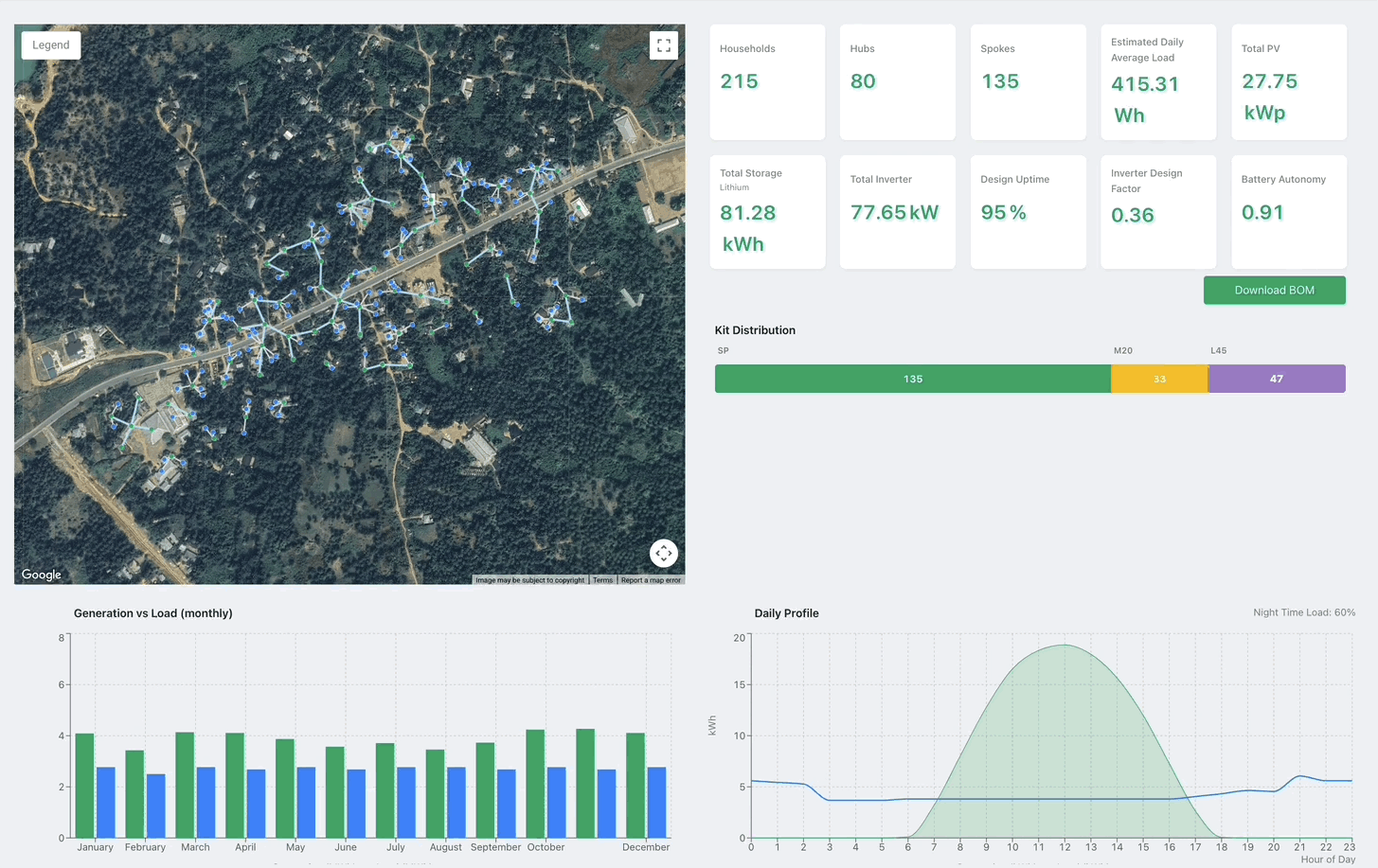Viewport: 1378px width, 868px height.
Task: Click the Battery Autonomy card
Action: pos(1288,212)
